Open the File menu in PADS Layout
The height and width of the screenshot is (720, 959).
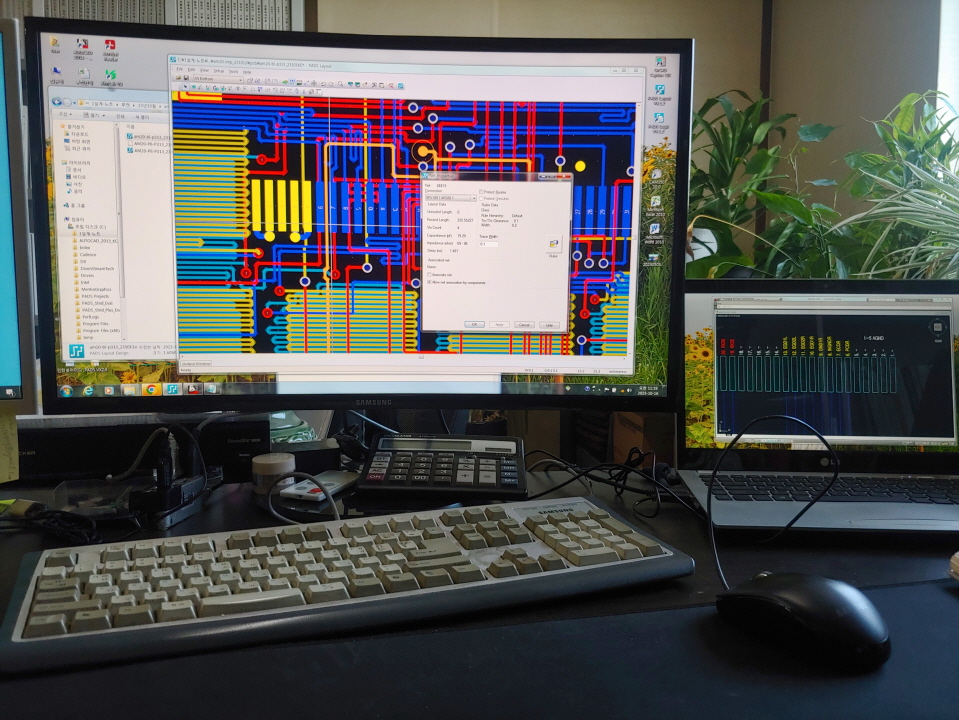(x=180, y=69)
